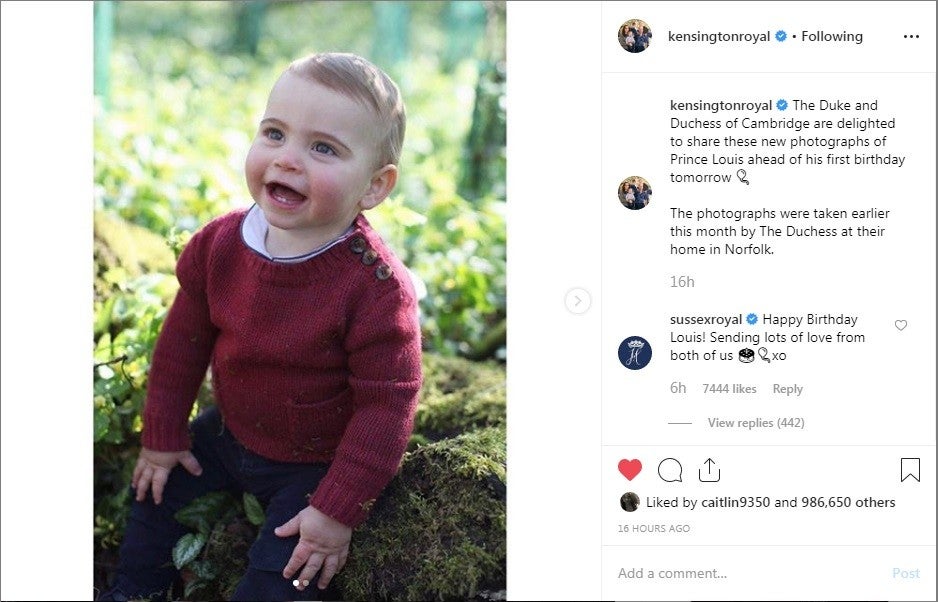Open the three-dot more options menu
Viewport: 938px width, 602px height.
910,36
